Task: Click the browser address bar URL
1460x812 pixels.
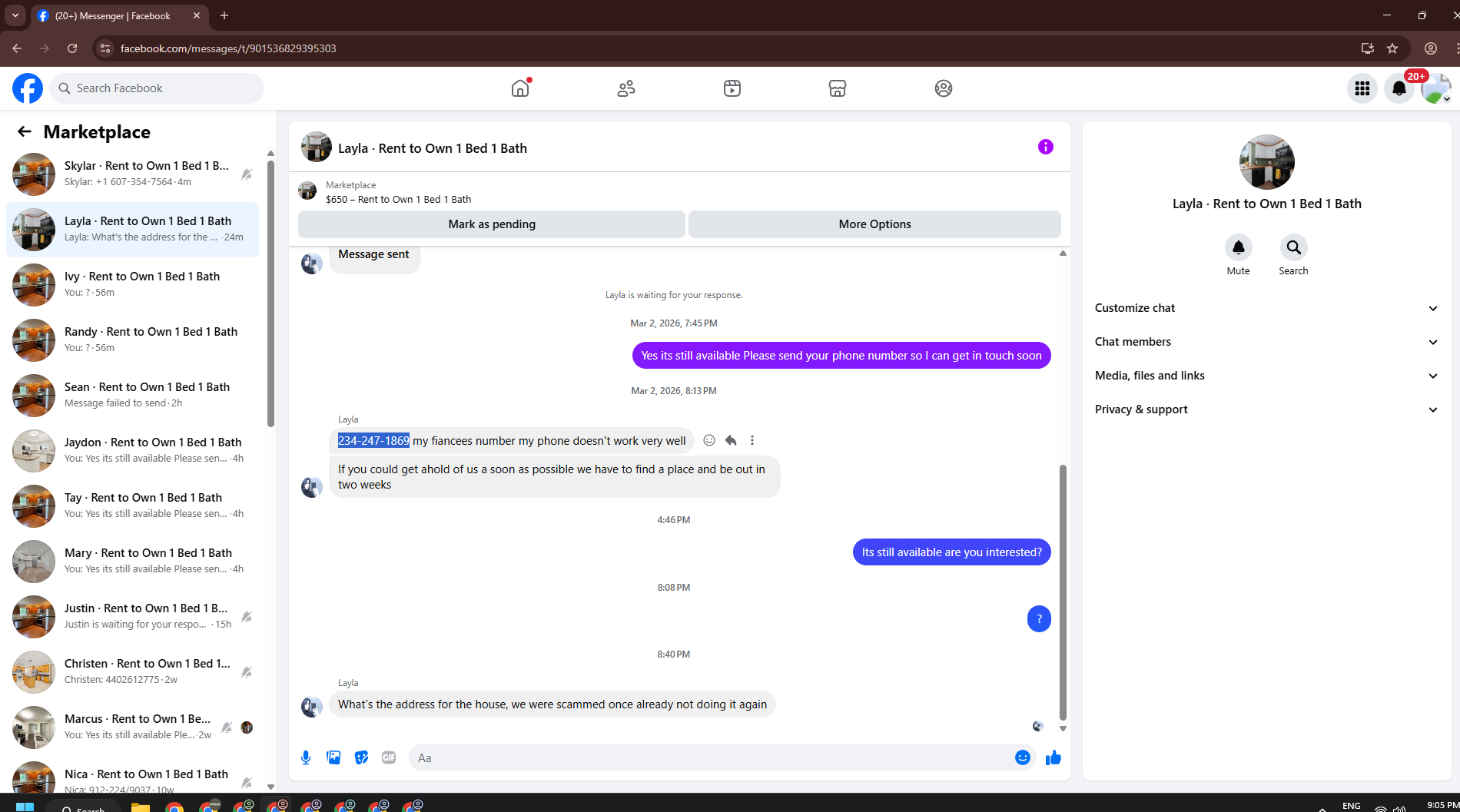Action: [228, 48]
